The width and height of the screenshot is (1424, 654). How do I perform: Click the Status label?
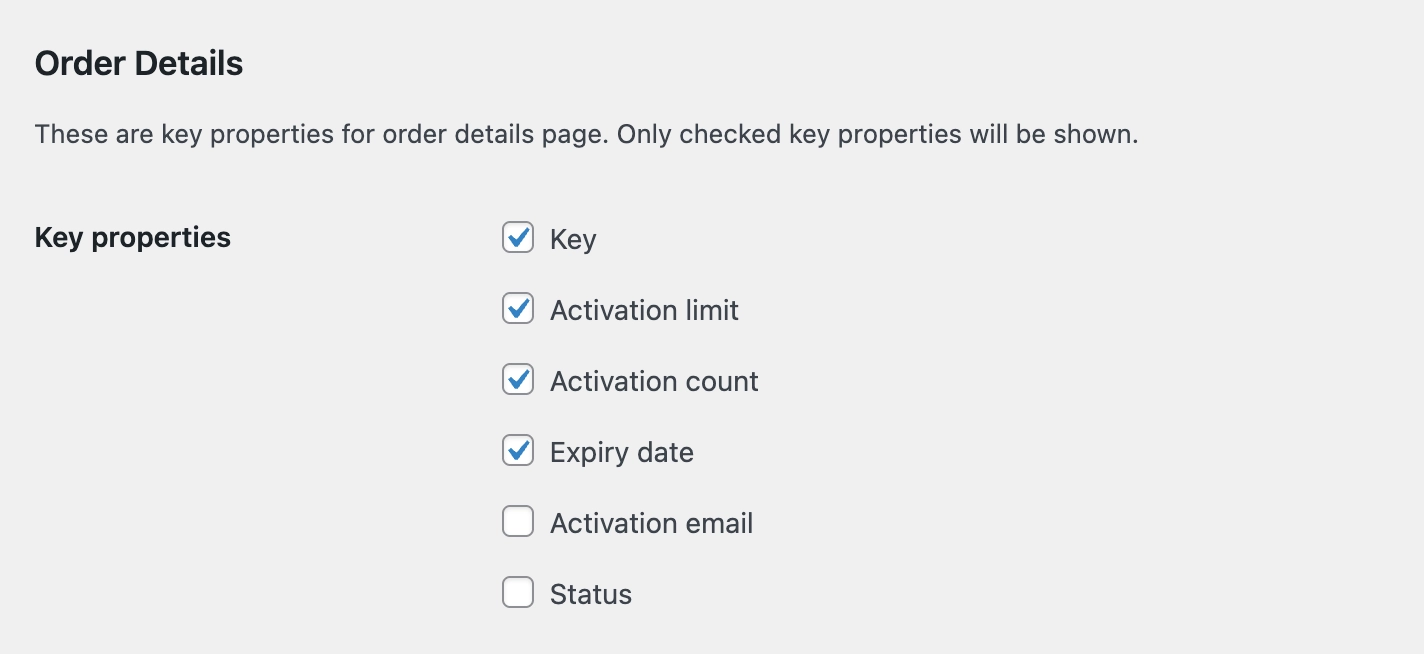[x=590, y=594]
